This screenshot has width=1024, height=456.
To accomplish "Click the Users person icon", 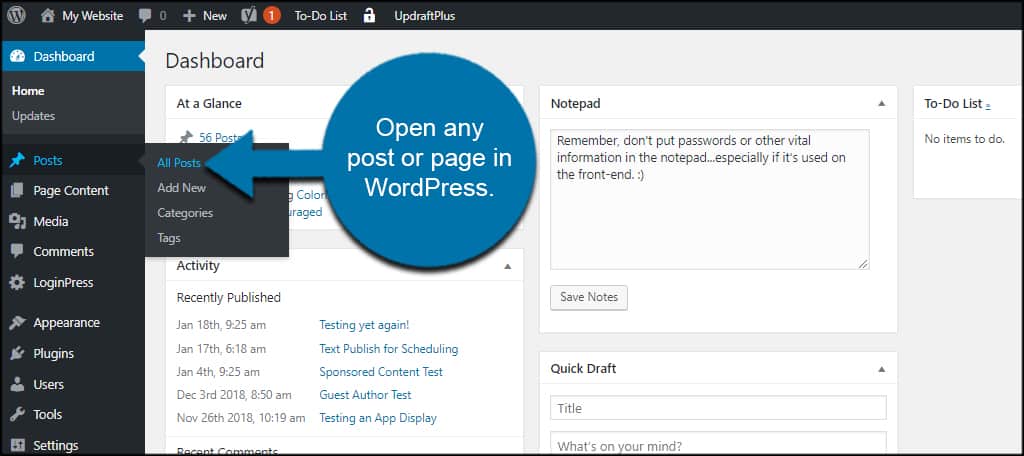I will (18, 384).
